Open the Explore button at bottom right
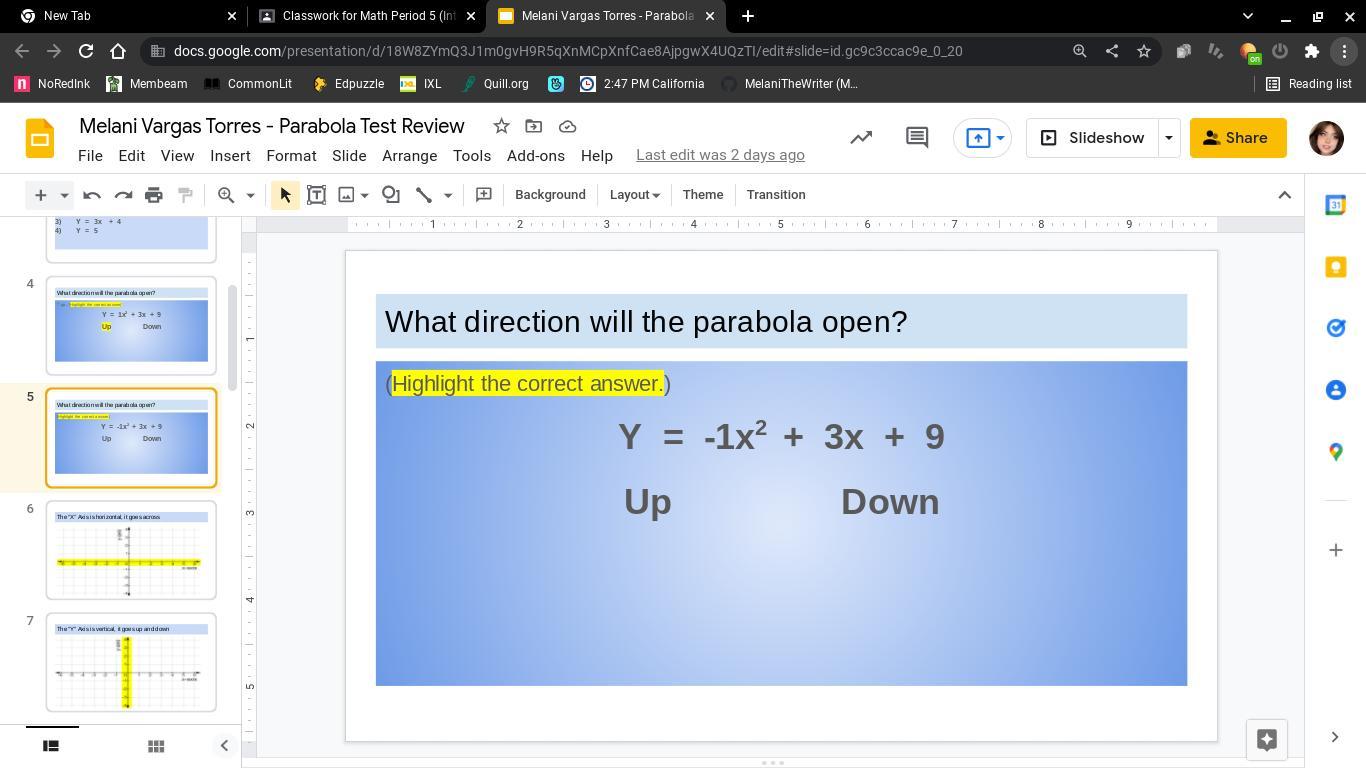The height and width of the screenshot is (768, 1366). tap(1266, 739)
